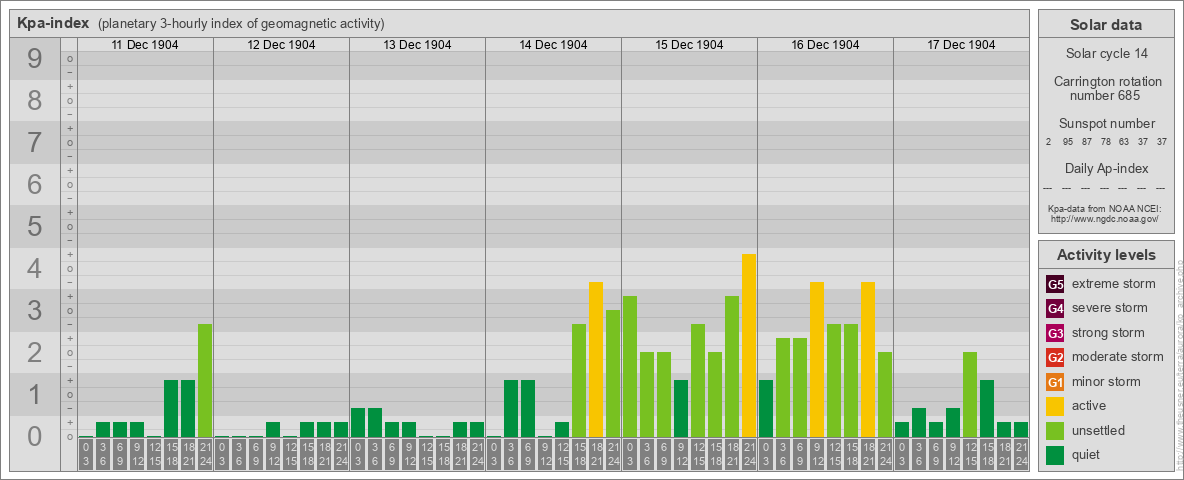Click the 16 Dec 1904 date header
Image resolution: width=1184 pixels, height=480 pixels.
tap(825, 45)
